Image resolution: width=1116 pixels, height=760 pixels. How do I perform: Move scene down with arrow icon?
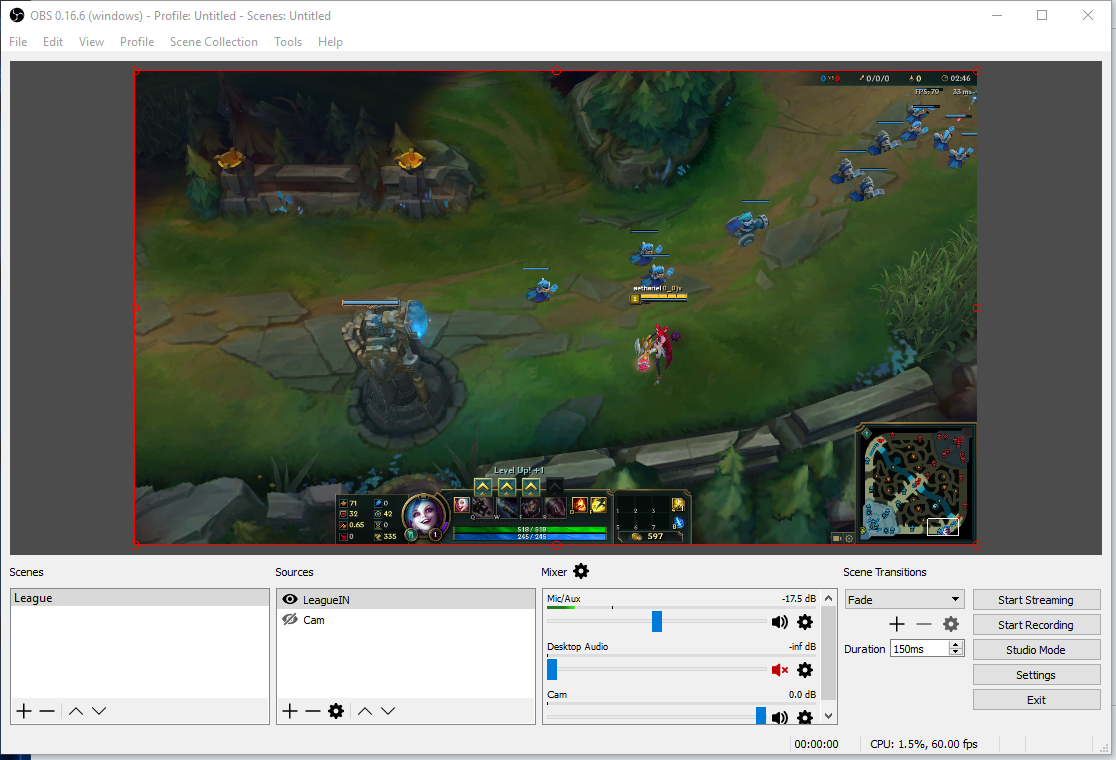point(99,711)
